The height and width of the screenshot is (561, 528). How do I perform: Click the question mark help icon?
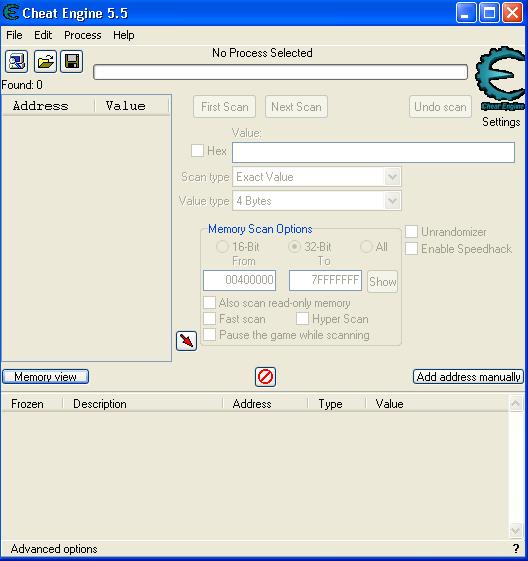(x=515, y=548)
